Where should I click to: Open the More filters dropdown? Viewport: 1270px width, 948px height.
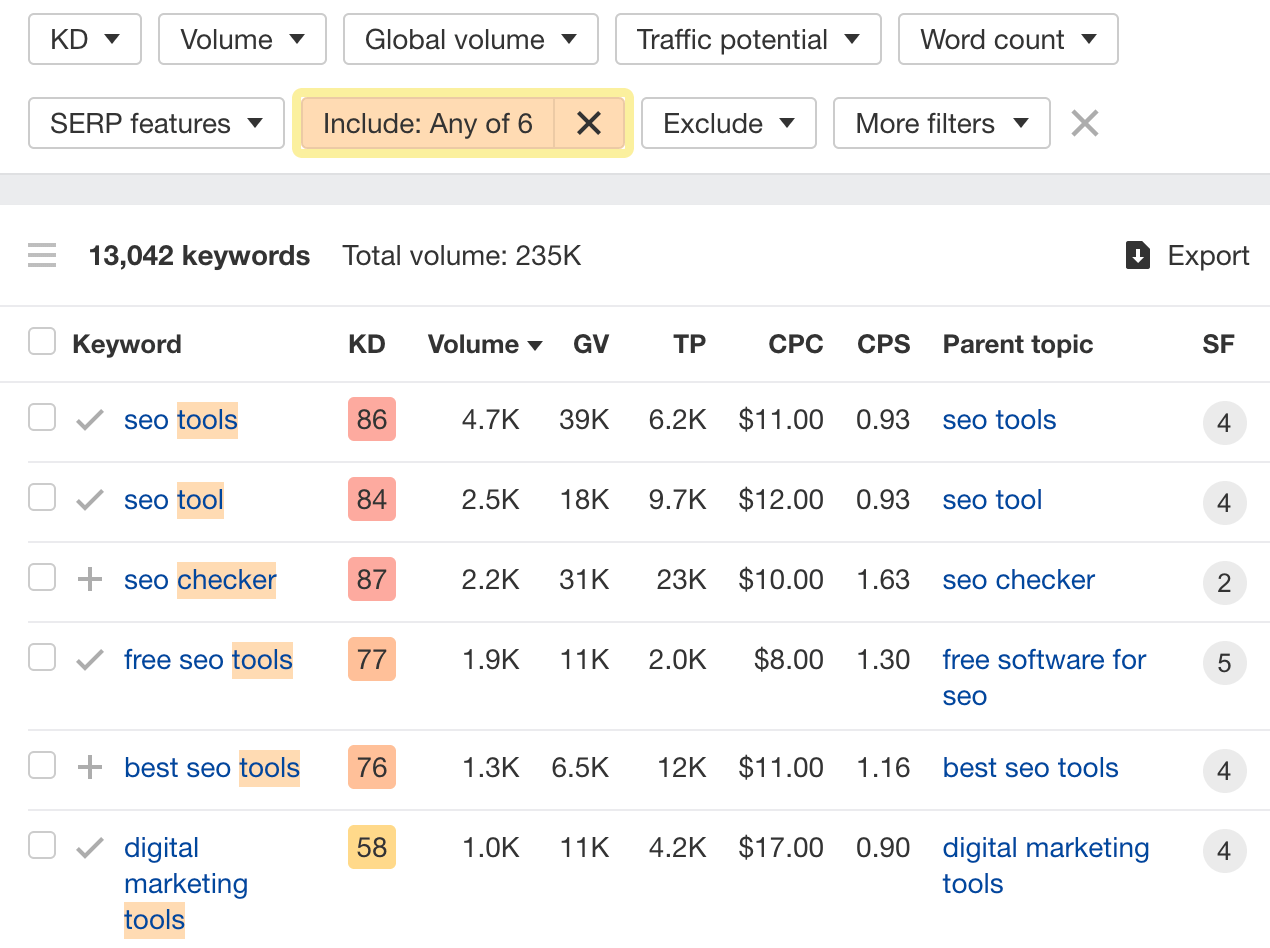(941, 123)
